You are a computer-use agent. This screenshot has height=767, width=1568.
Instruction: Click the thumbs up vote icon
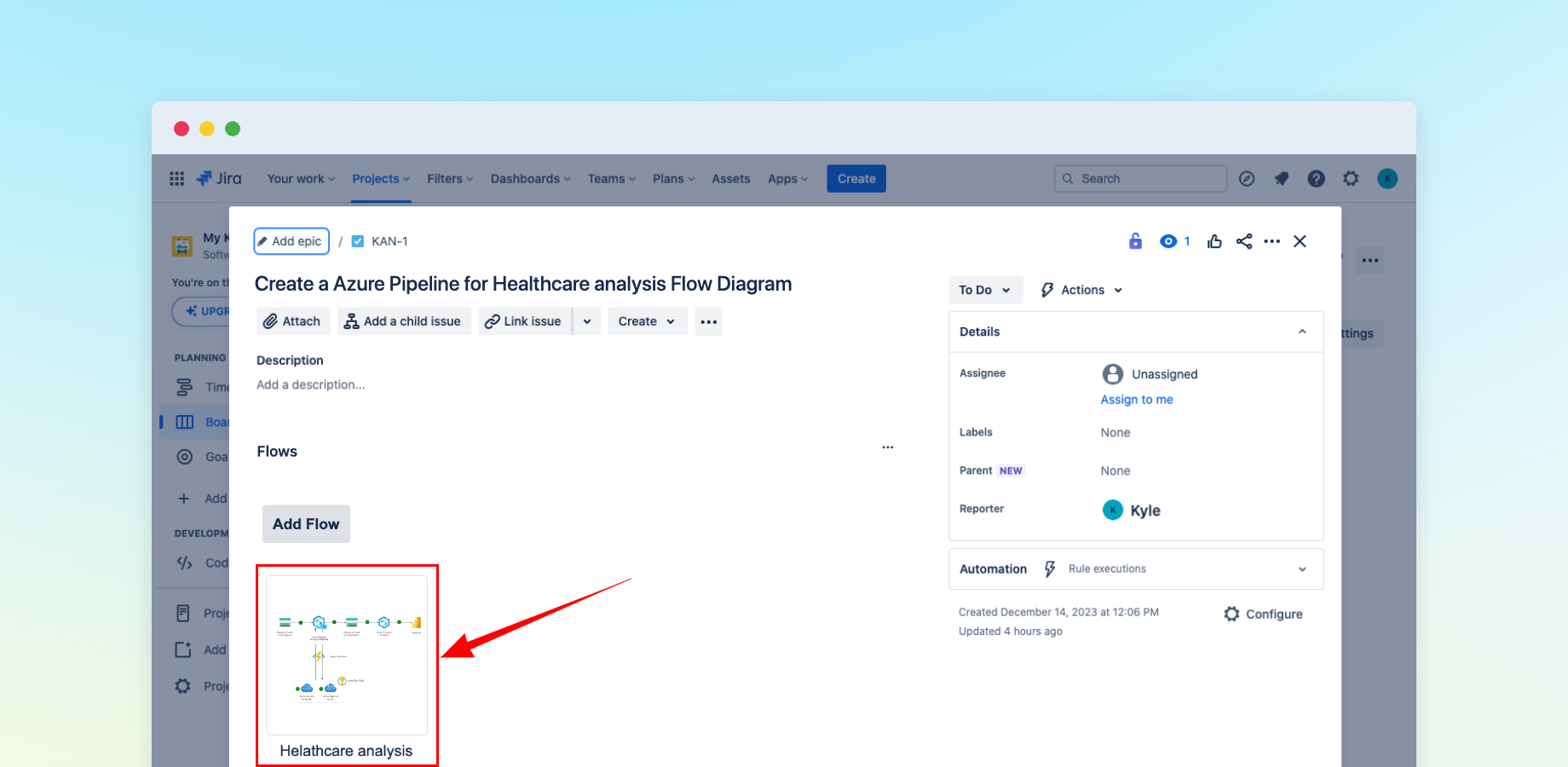point(1214,241)
